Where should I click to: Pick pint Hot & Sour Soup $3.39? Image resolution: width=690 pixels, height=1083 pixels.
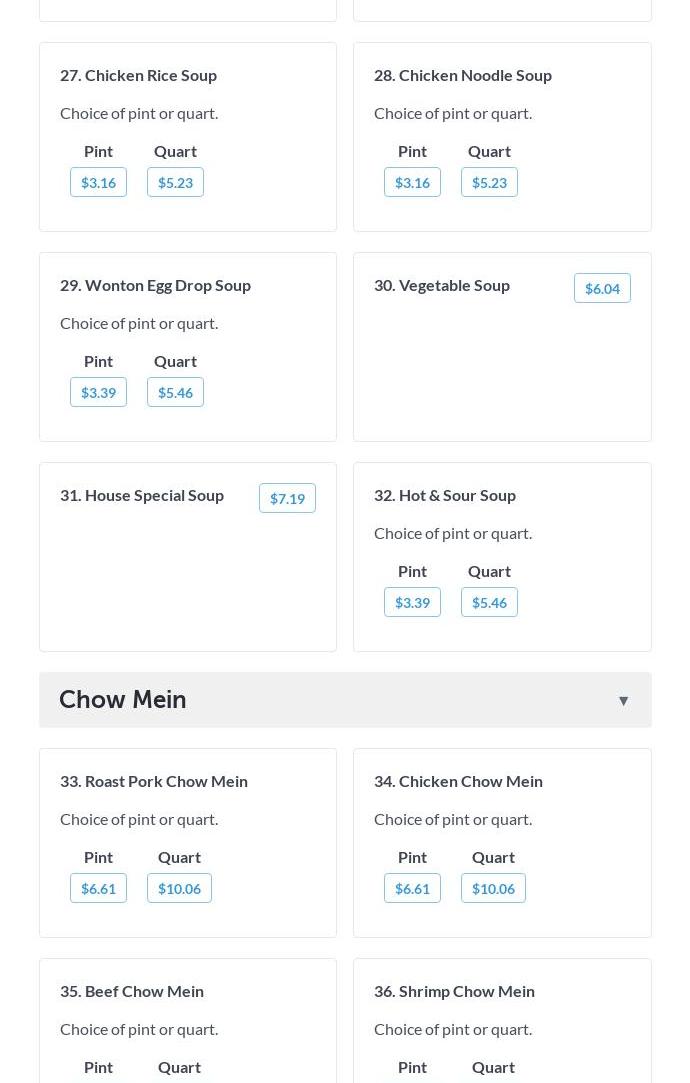(x=412, y=602)
